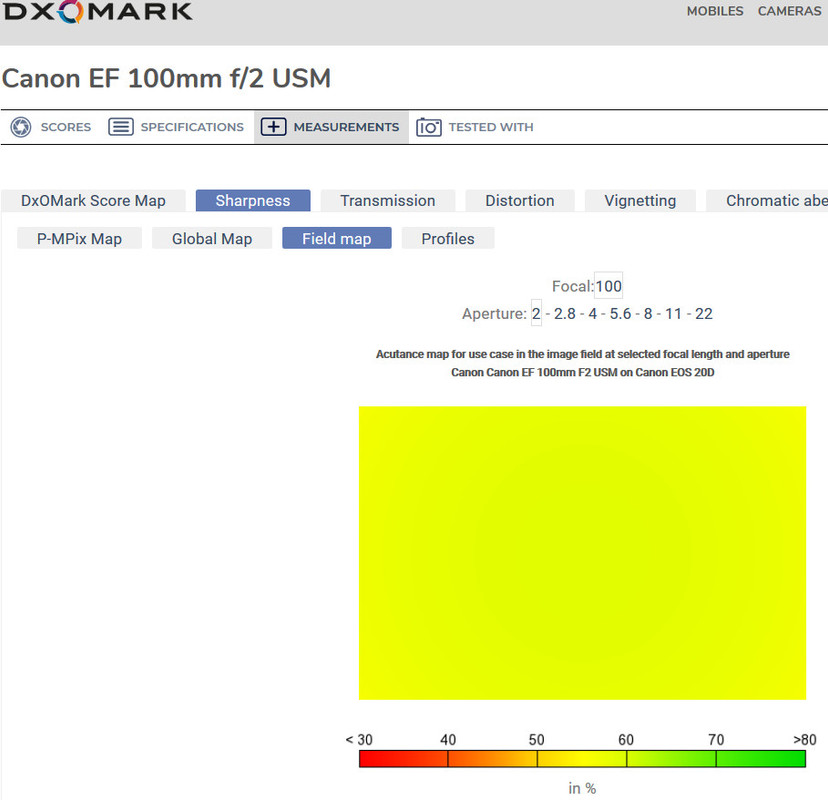Select aperture 5.6
Screen dimensions: 828x800
point(620,314)
